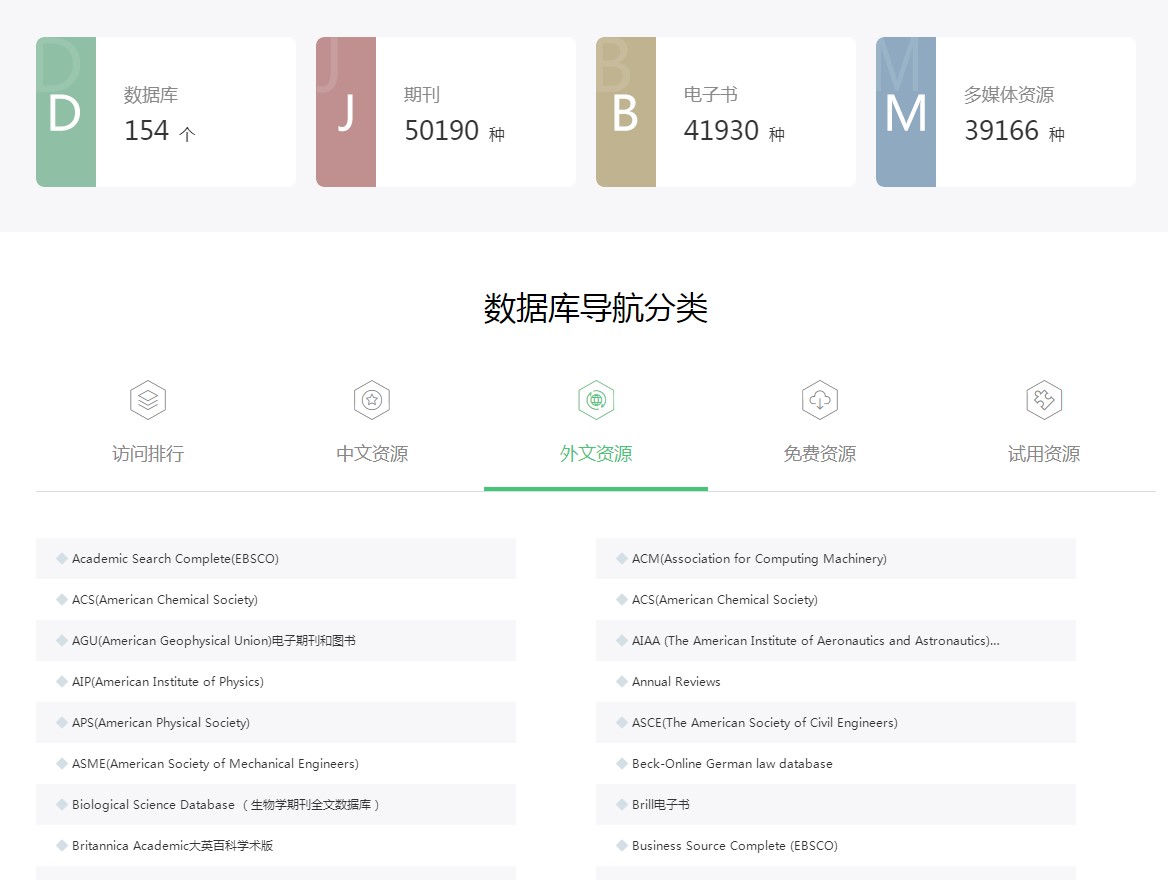
Task: Open ACM(Association for Computing Machinery) database
Action: click(x=759, y=559)
